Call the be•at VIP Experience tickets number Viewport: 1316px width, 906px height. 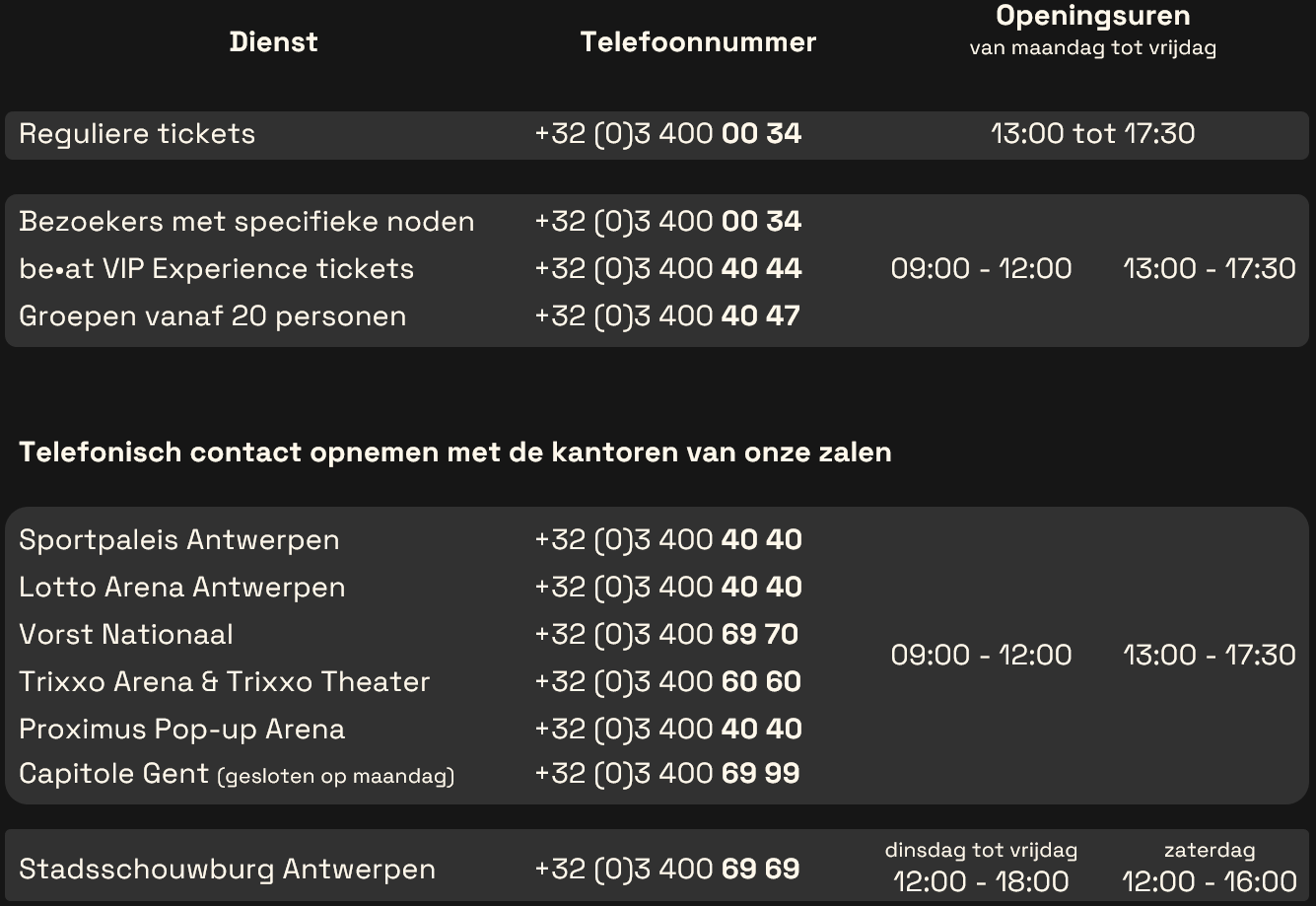(667, 269)
